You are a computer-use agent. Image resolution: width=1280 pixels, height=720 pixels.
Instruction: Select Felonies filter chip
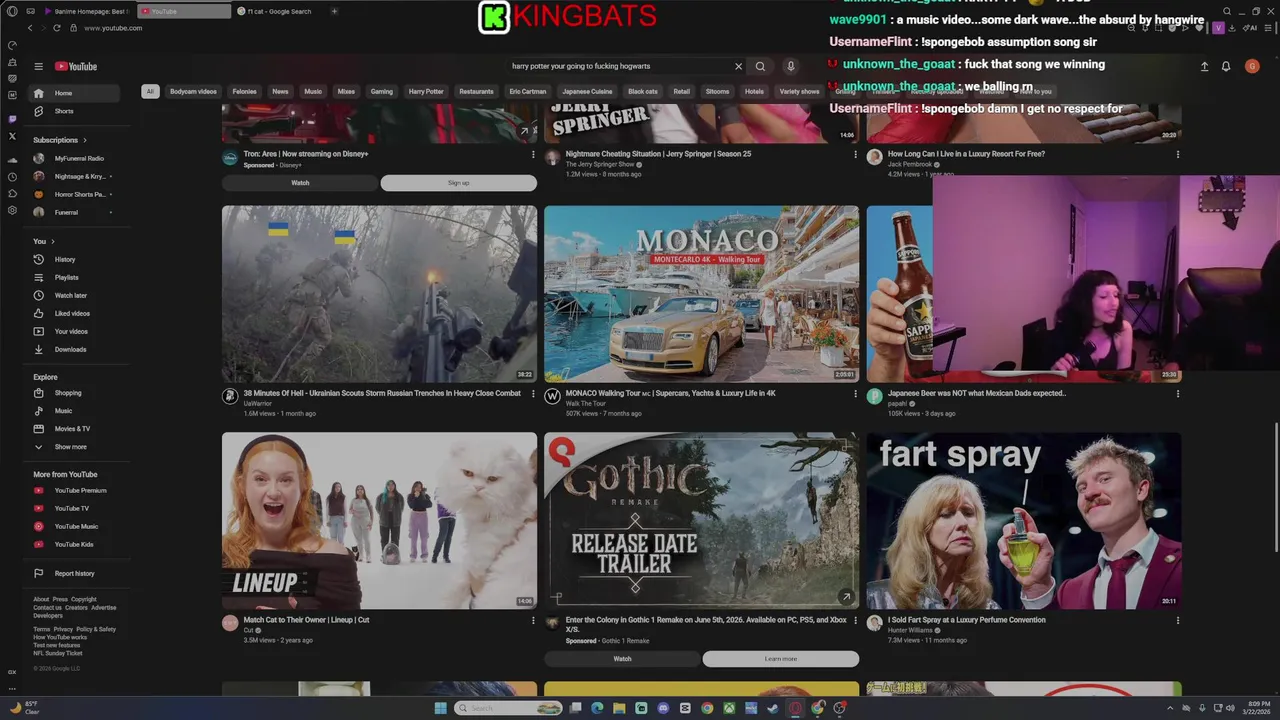(245, 91)
